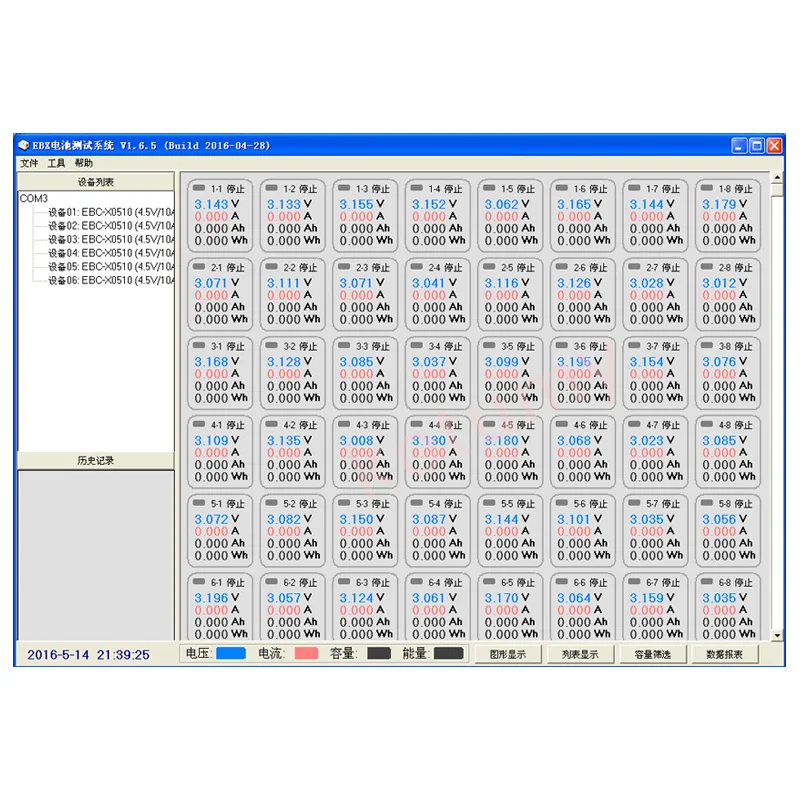Click the 图形显示 button

[x=508, y=654]
